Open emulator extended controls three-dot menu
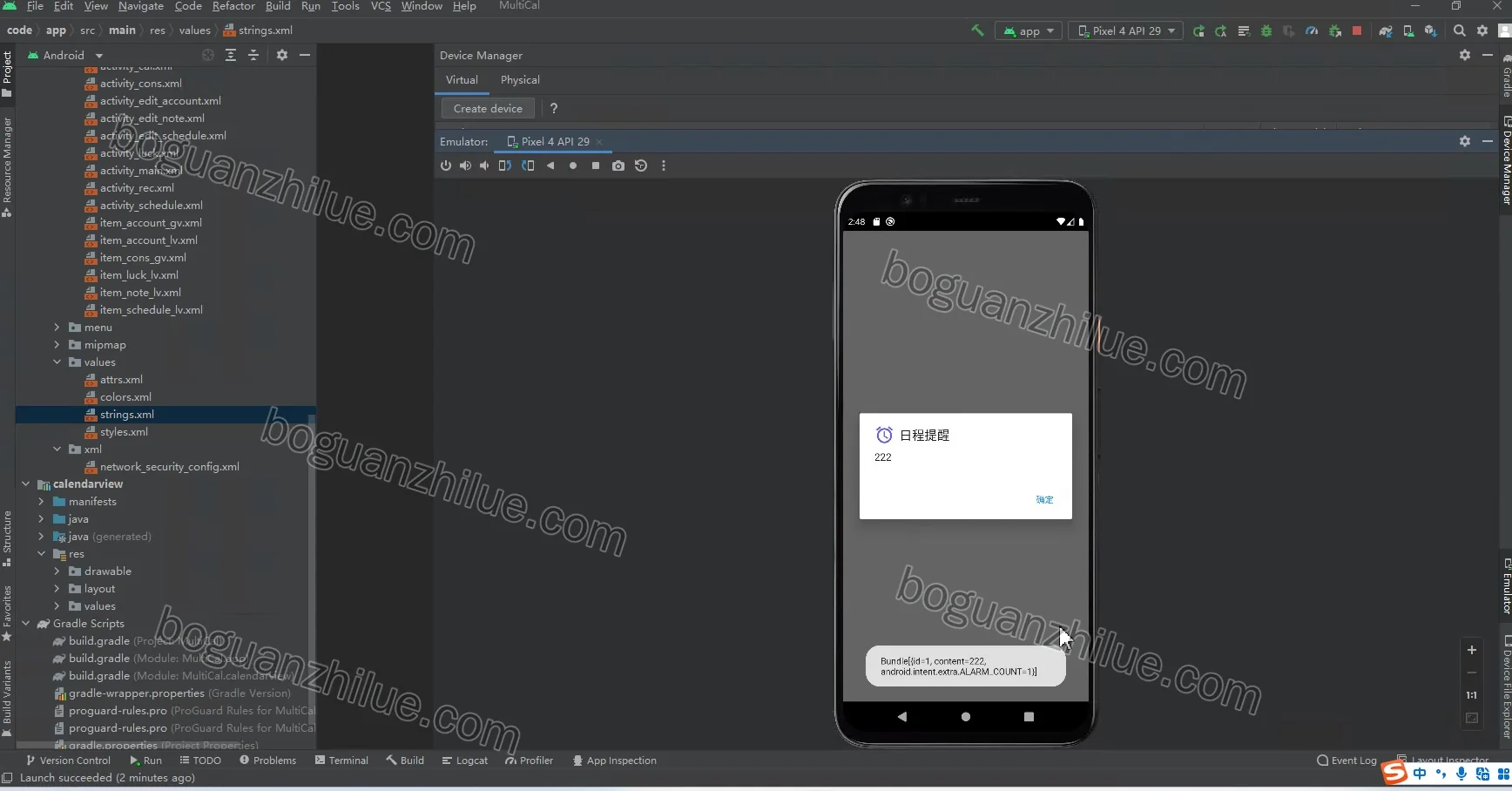The image size is (1512, 791). coord(663,166)
